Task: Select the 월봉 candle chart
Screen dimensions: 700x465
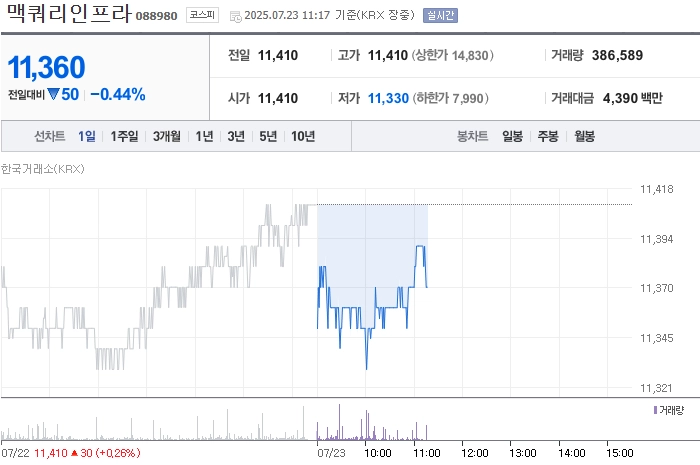Action: [x=584, y=136]
